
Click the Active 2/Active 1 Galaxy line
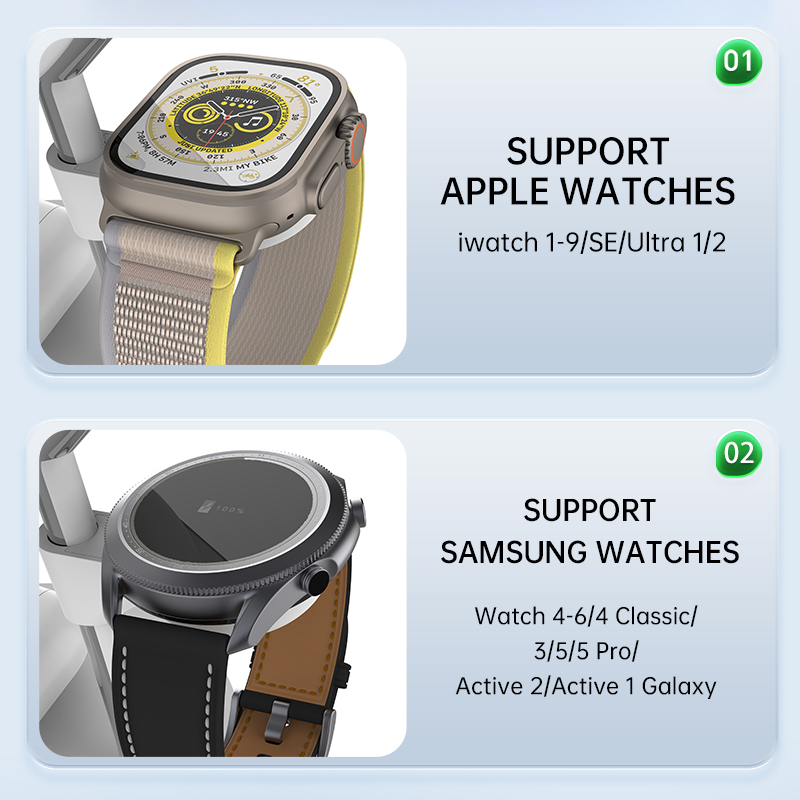click(x=586, y=686)
